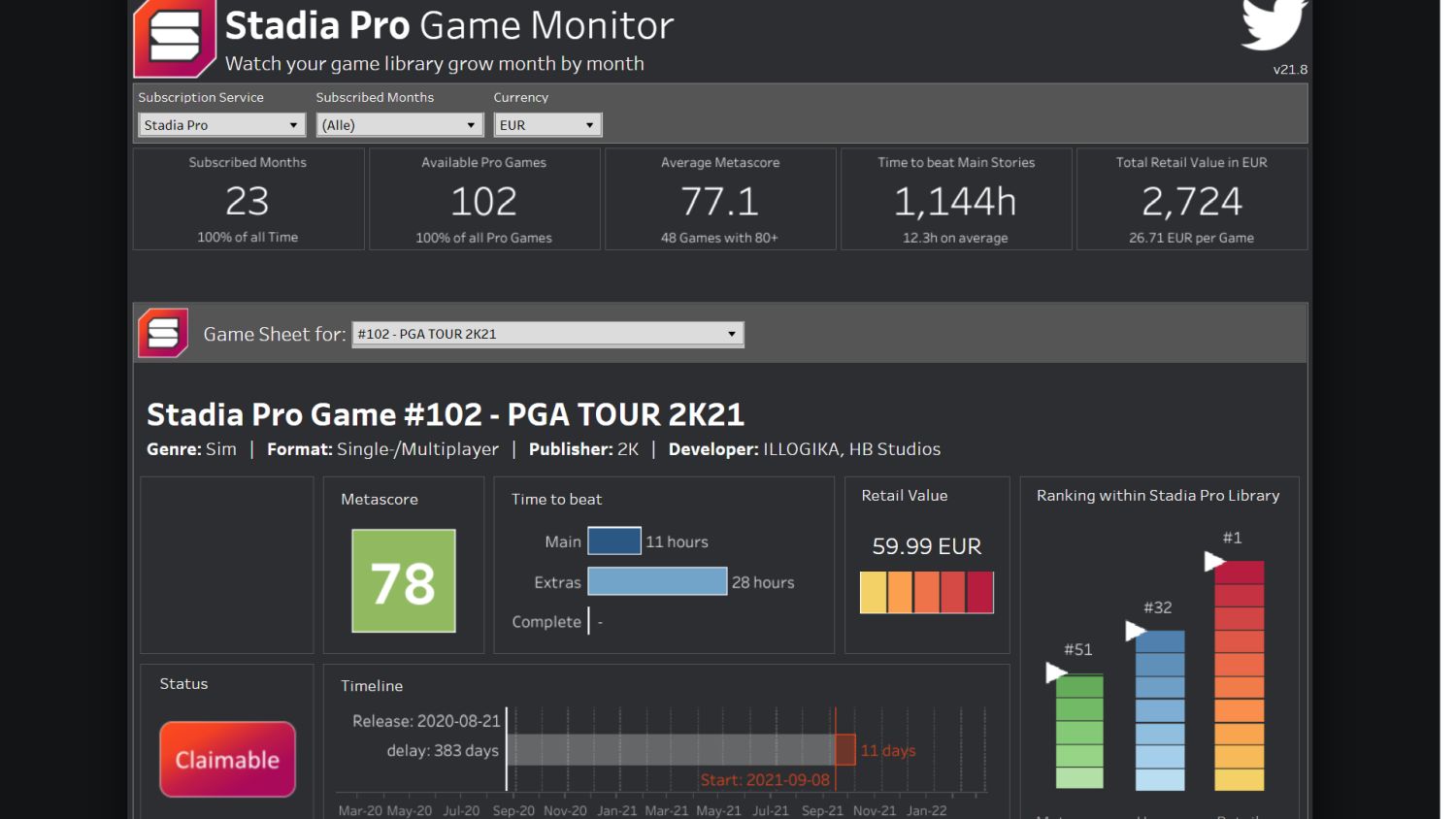Select the dark blue Main time bar
The height and width of the screenshot is (819, 1456).
[x=614, y=541]
